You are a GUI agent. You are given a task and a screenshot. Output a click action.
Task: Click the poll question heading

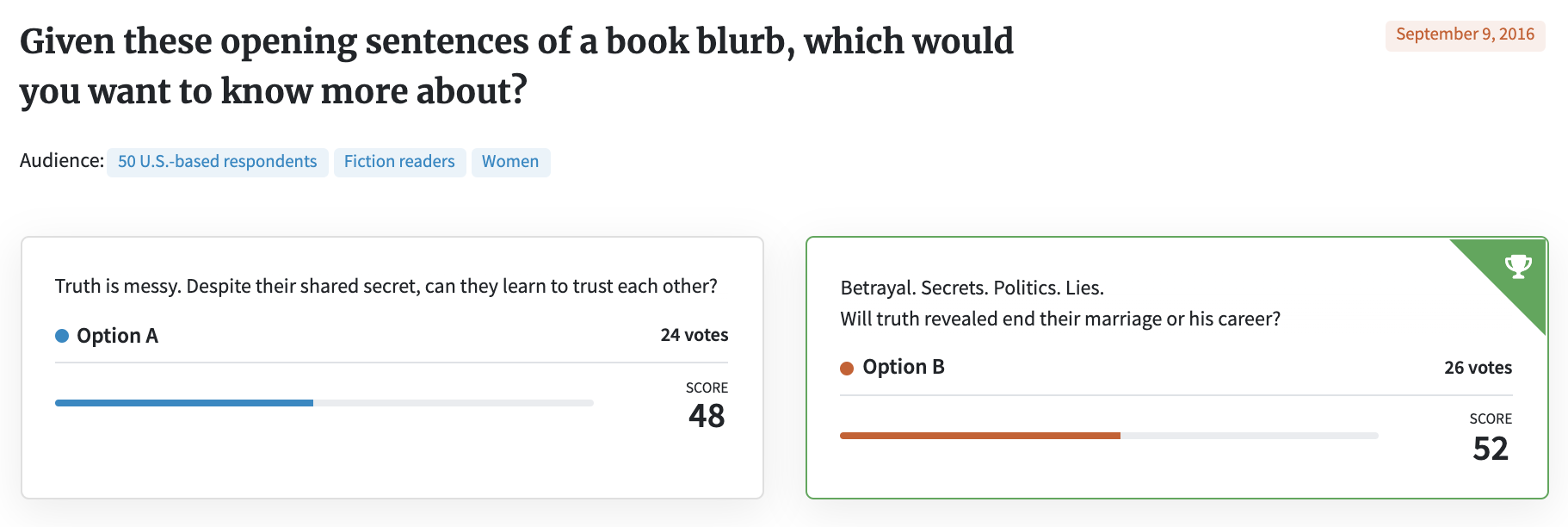[516, 66]
